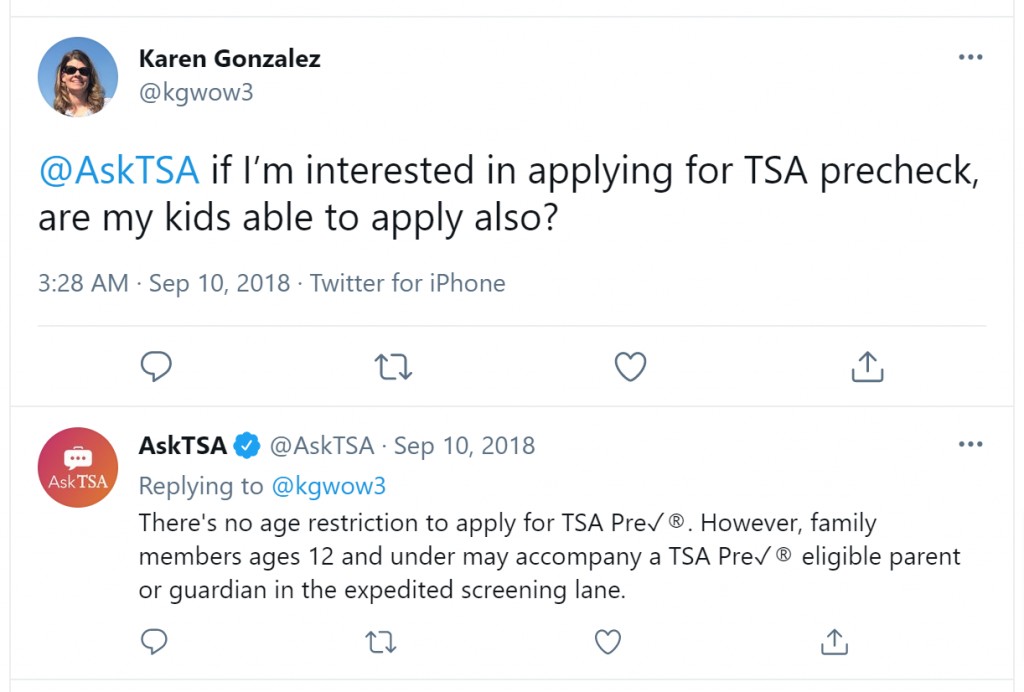
Task: Open the 3:28 AM Sep 10, 2018 timestamp
Action: pyautogui.click(x=164, y=283)
